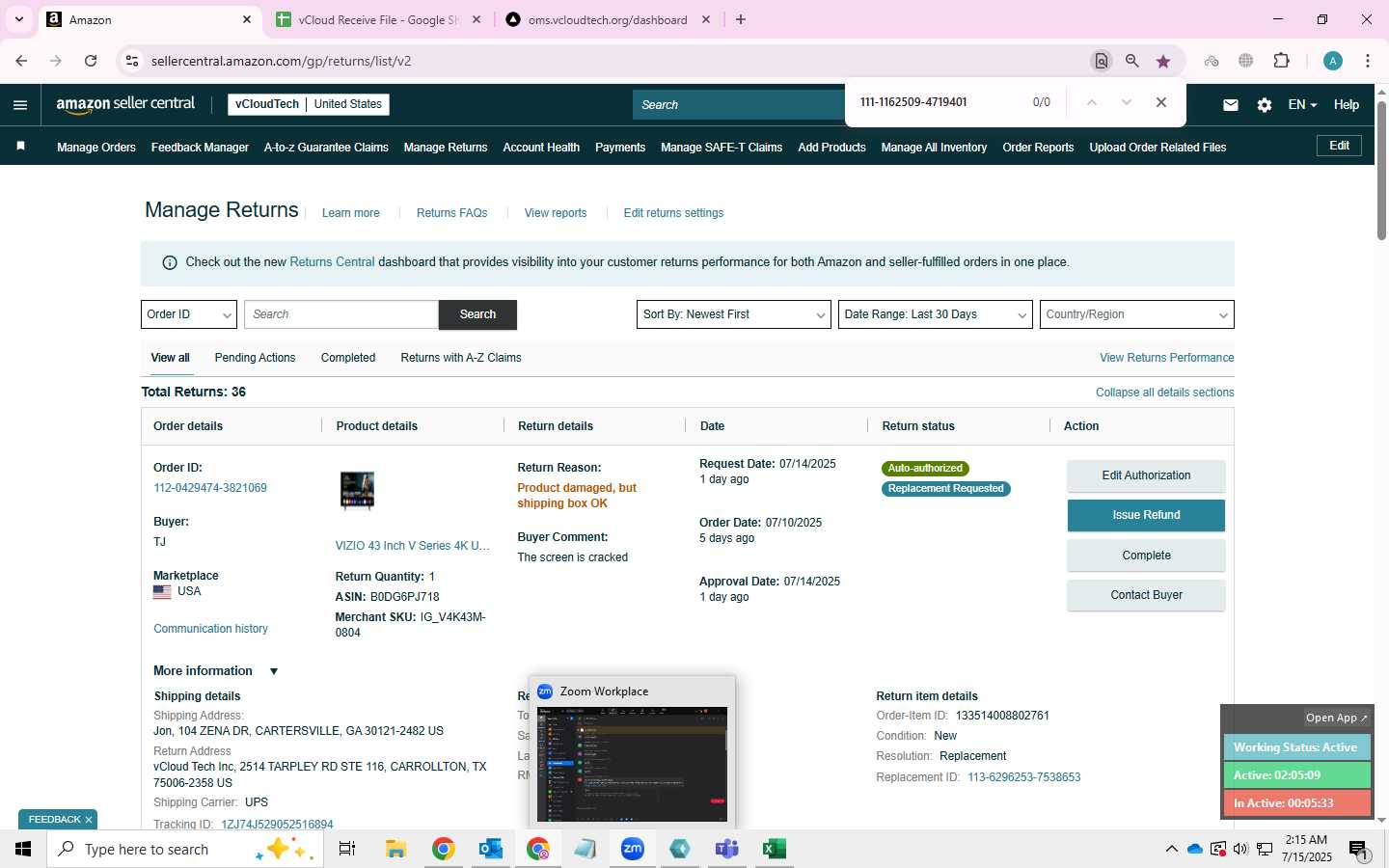Click the bookmark flag icon in navigation bar
This screenshot has width=1389, height=868.
click(20, 147)
